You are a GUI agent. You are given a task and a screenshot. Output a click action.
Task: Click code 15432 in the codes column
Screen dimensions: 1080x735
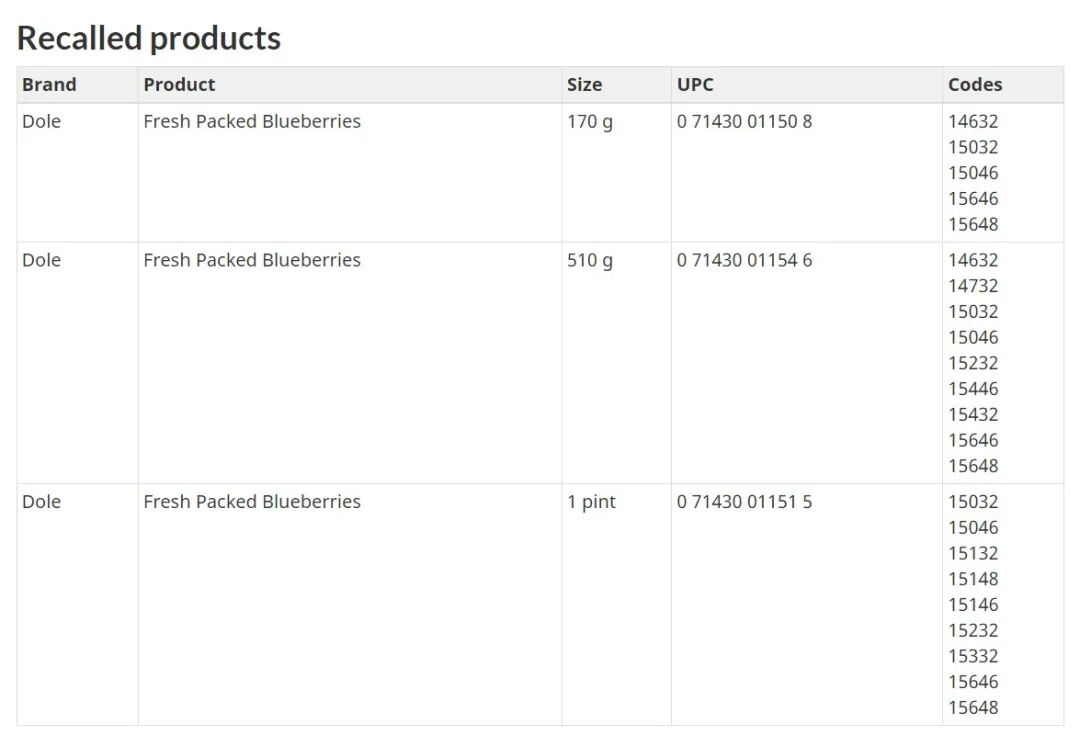(973, 415)
